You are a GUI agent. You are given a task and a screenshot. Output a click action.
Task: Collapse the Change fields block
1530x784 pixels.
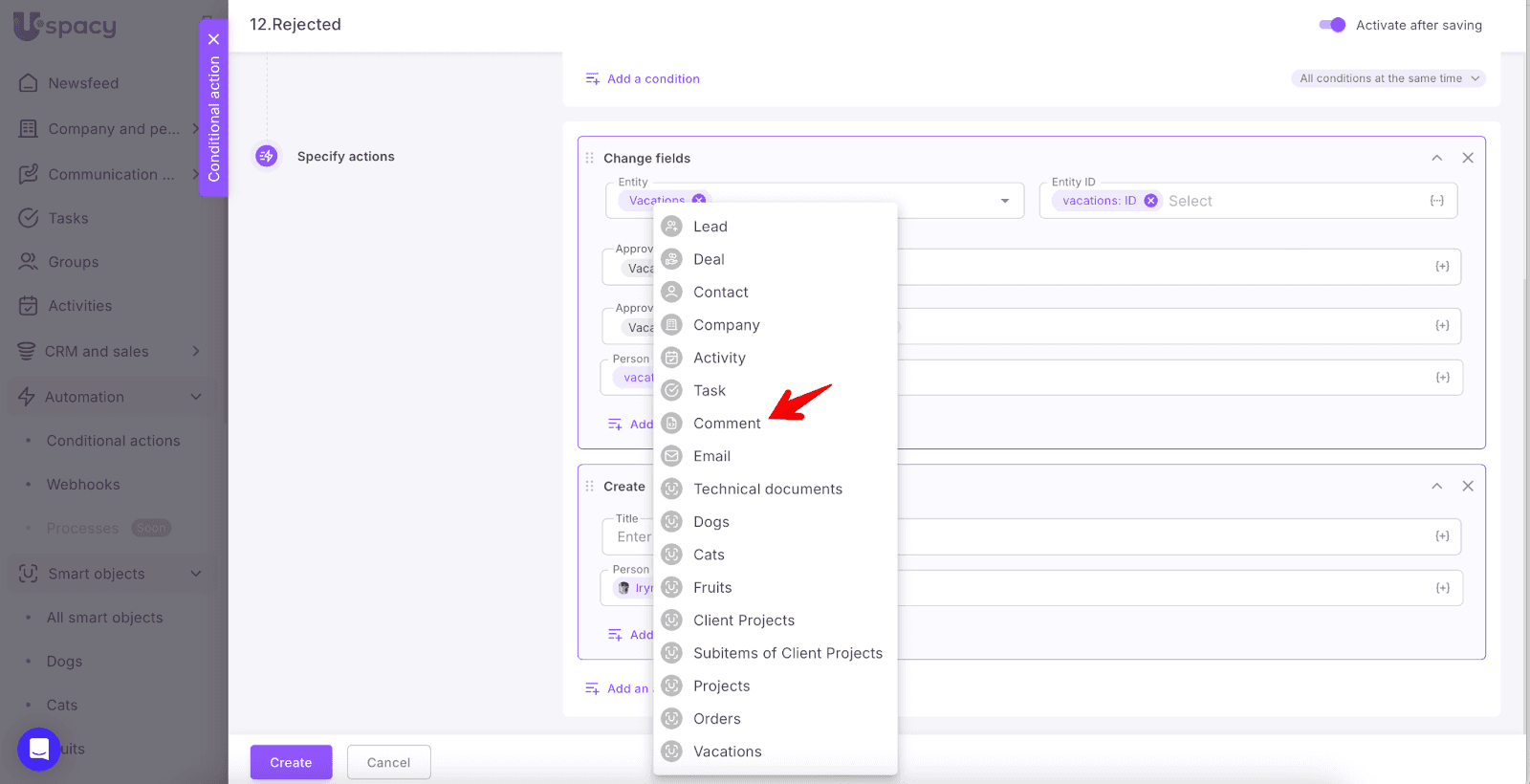1436,158
